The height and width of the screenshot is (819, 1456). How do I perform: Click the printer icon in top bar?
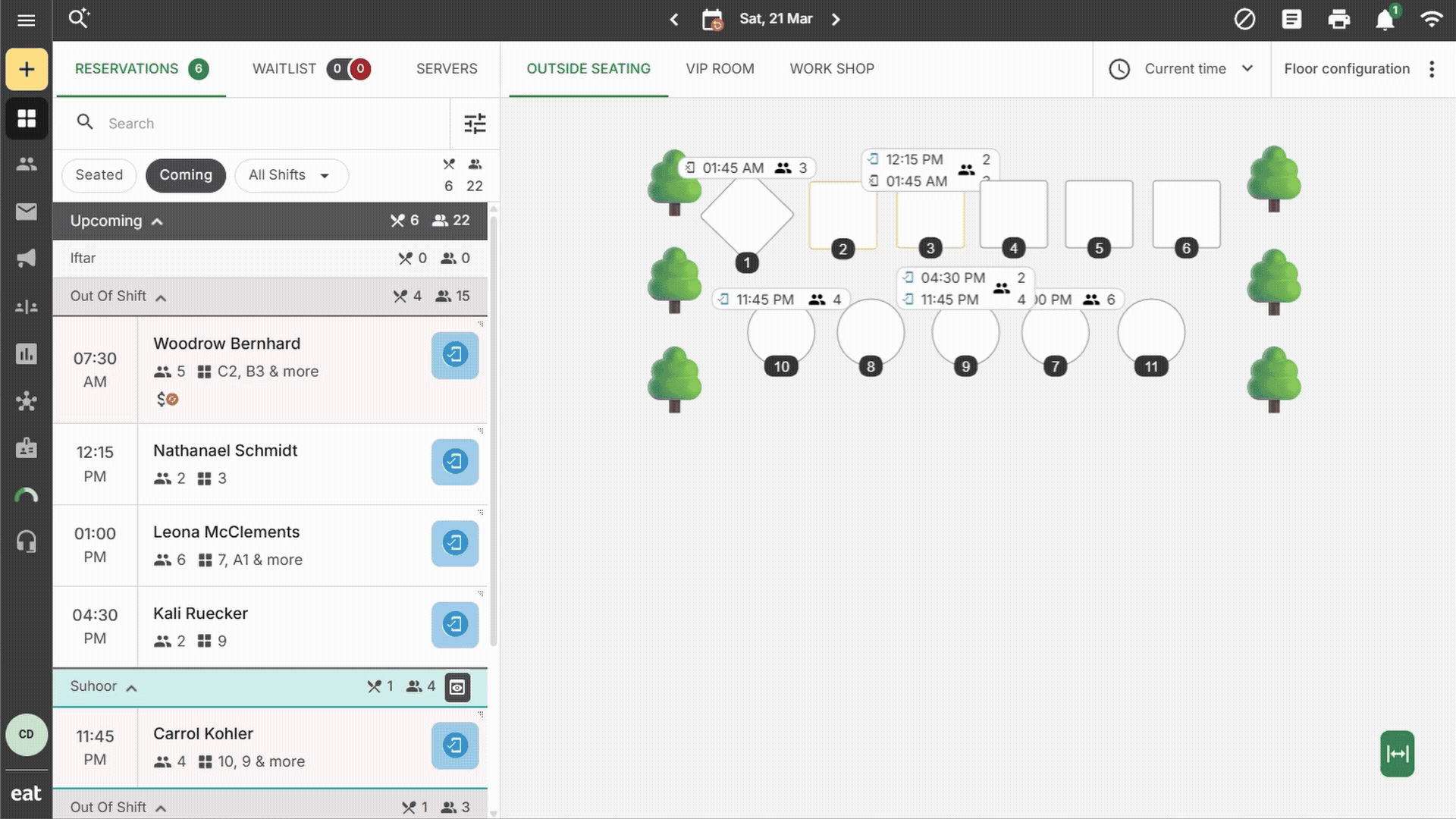(x=1338, y=20)
